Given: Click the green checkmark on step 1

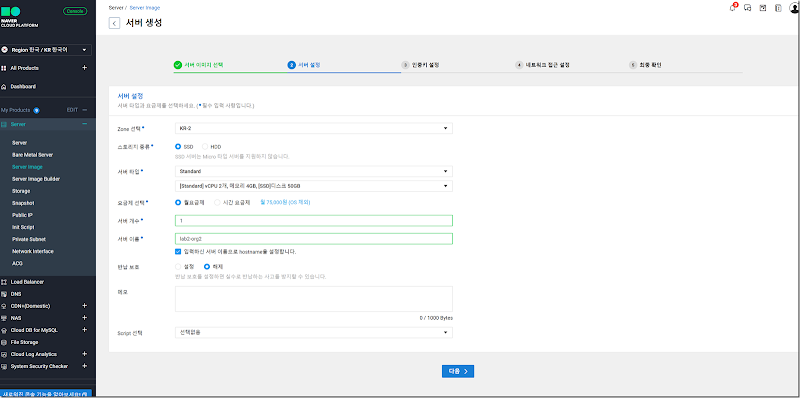Looking at the screenshot, I should tap(178, 65).
